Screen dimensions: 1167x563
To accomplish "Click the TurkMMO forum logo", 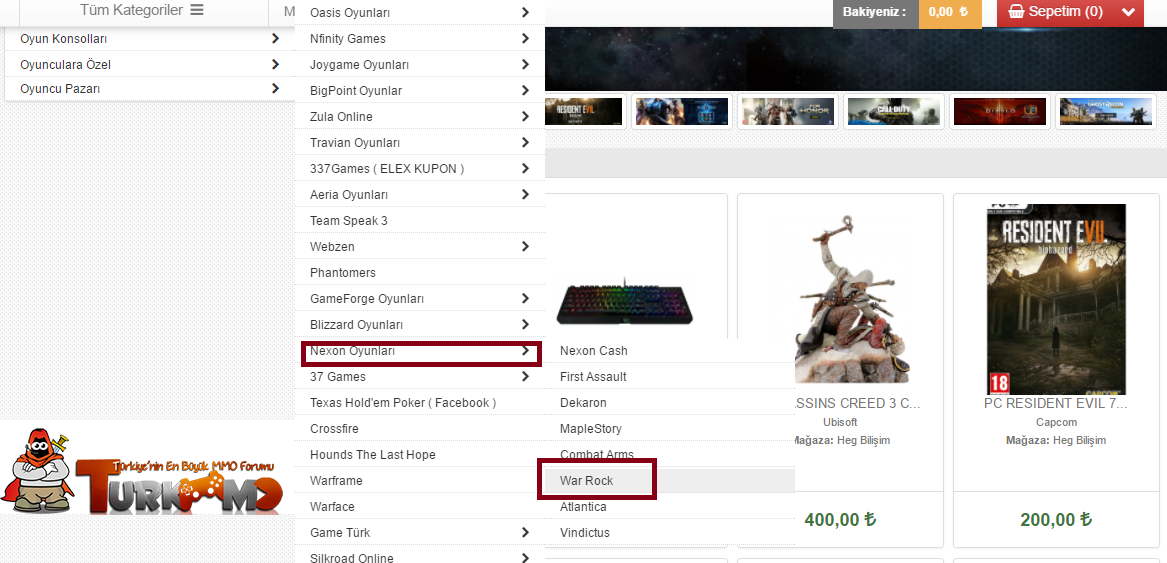I will [x=142, y=471].
